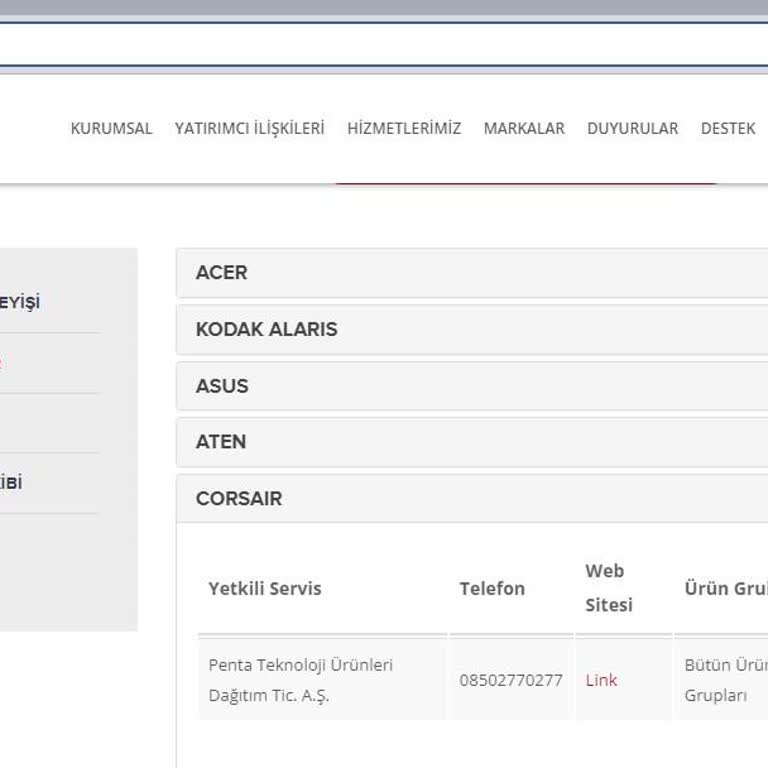Go to the MARKALAR menu
Image resolution: width=768 pixels, height=768 pixels.
click(524, 128)
